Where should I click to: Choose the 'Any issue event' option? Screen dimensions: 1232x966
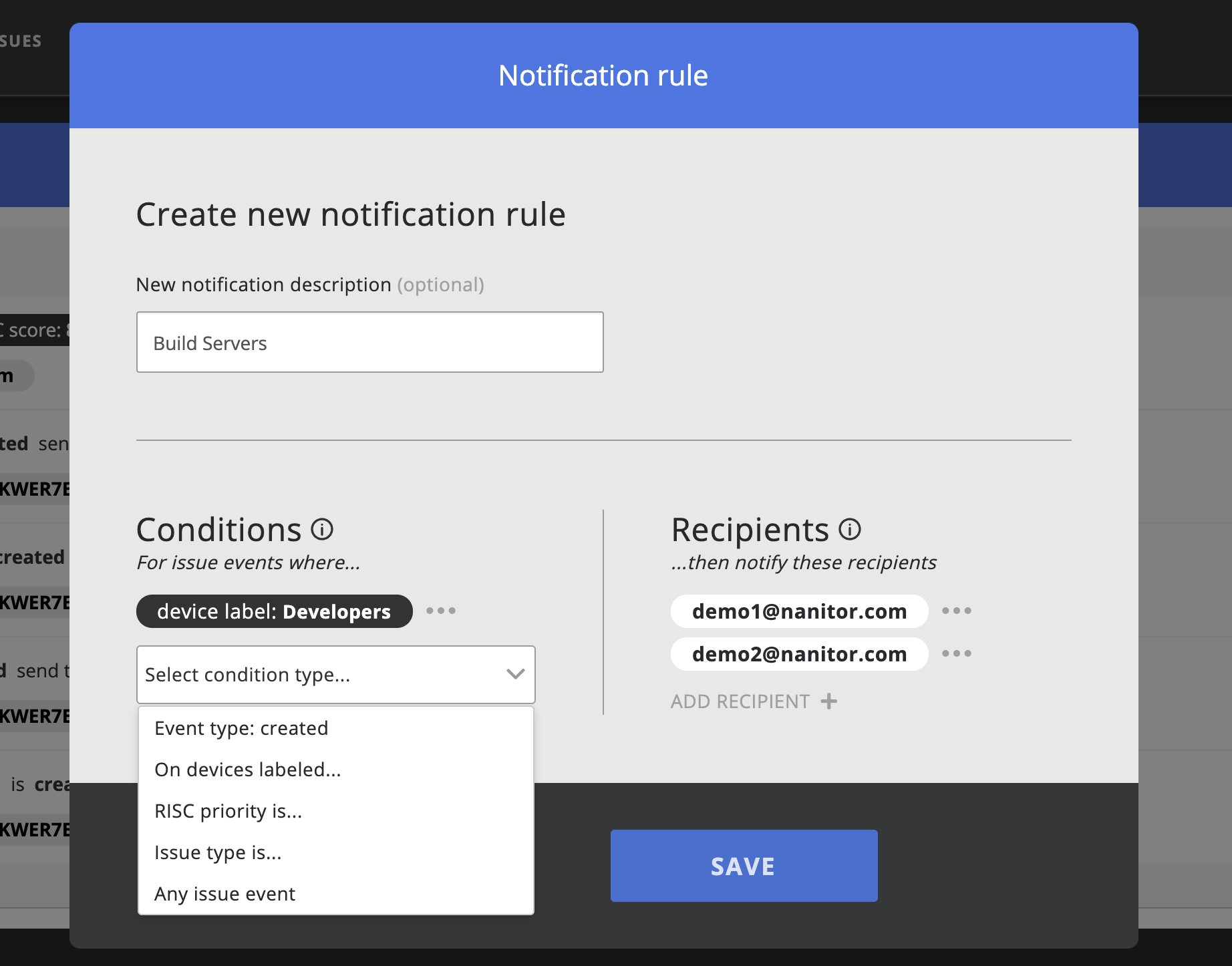(x=224, y=894)
